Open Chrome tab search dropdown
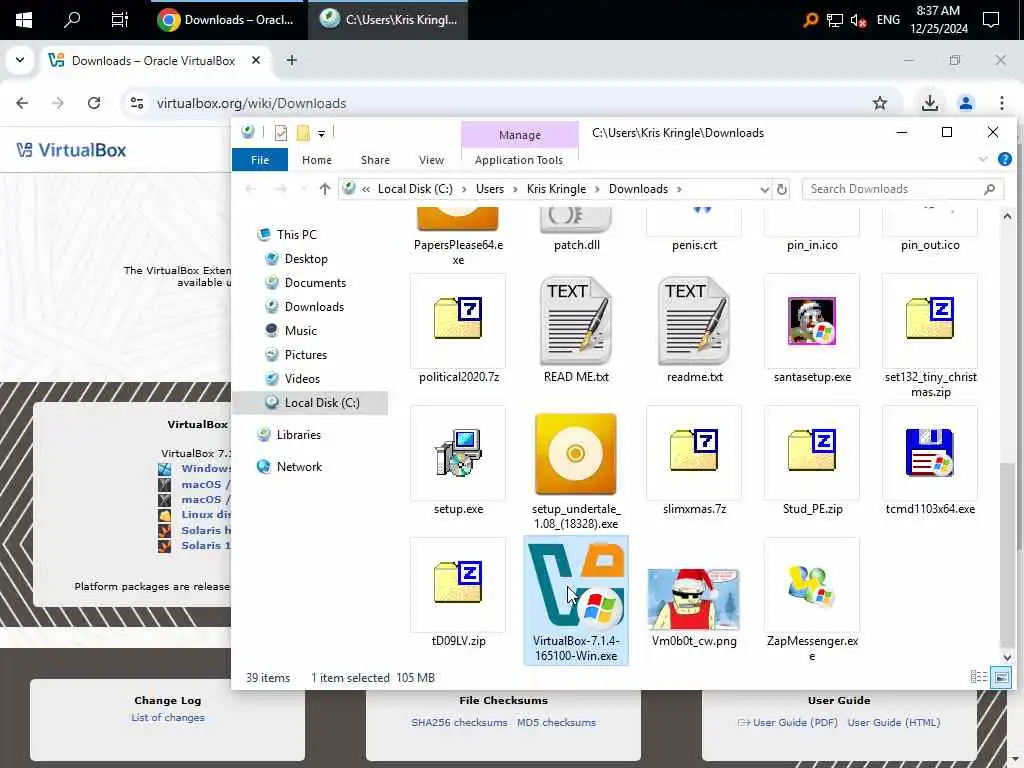Viewport: 1024px width, 768px height. coord(20,60)
